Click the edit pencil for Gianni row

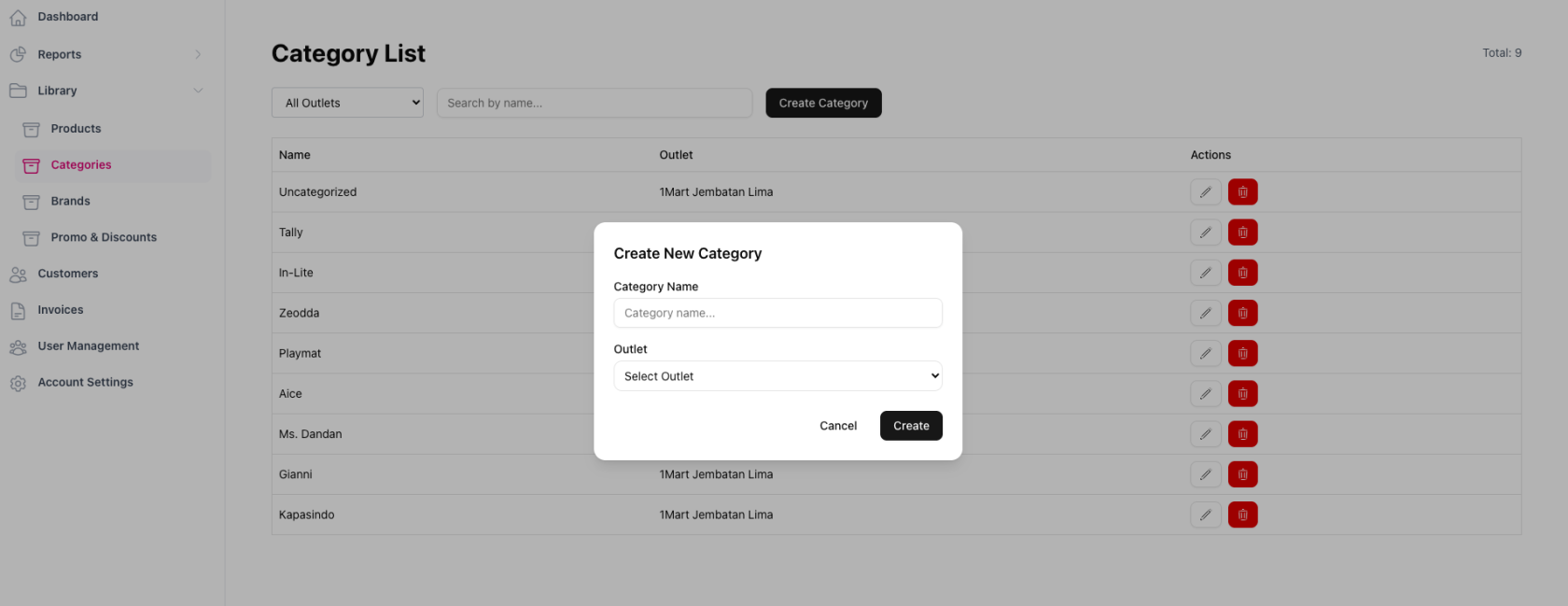[1205, 474]
